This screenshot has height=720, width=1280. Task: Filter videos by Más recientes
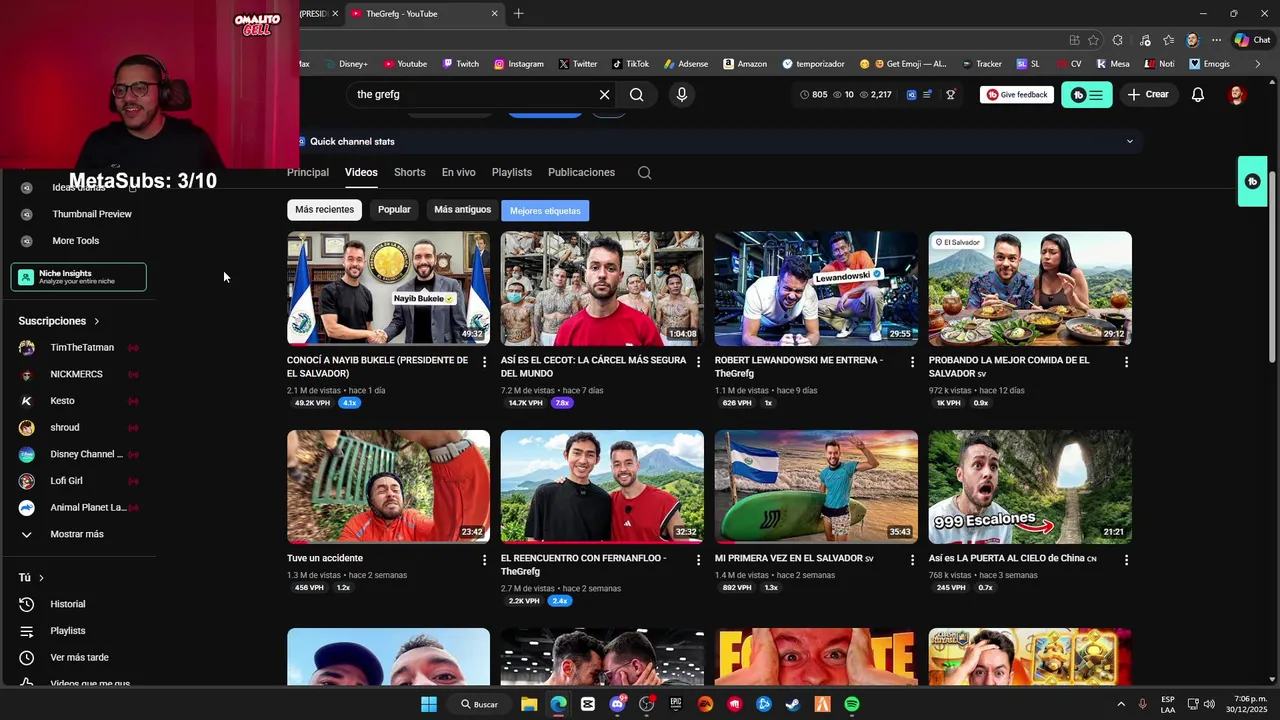click(324, 210)
